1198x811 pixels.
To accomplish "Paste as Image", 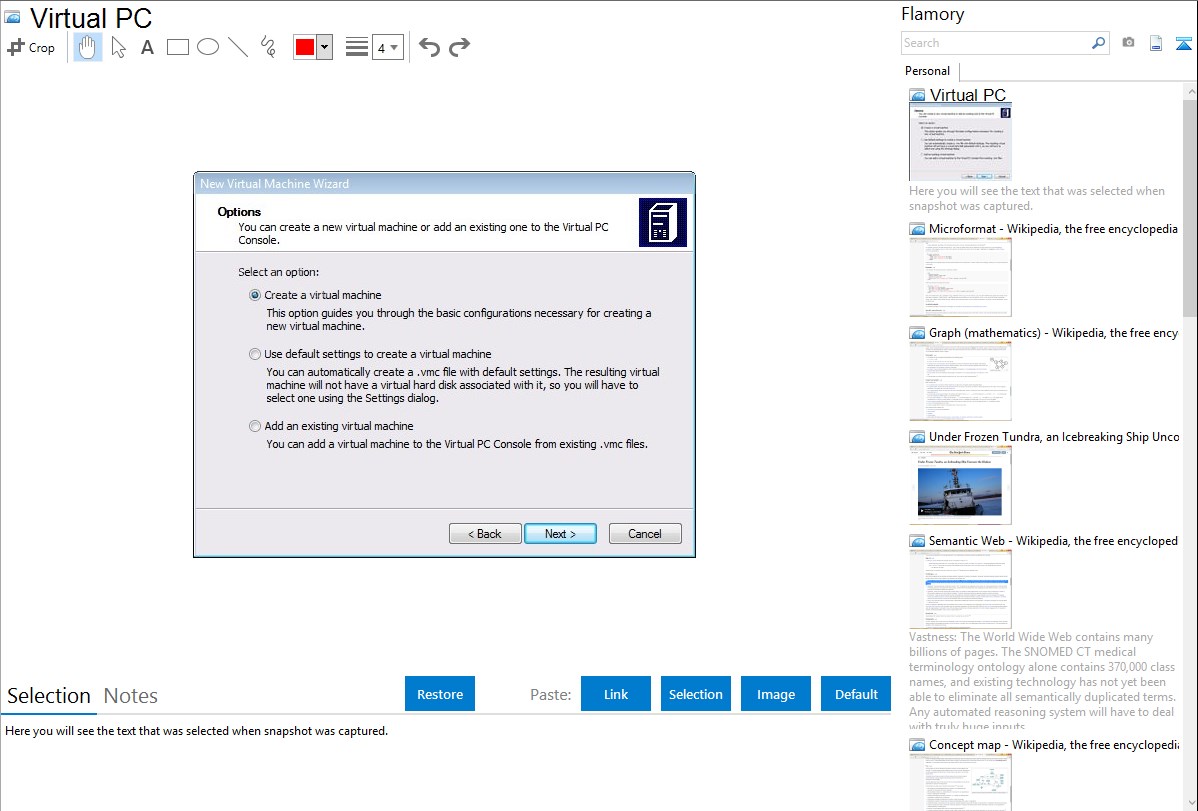I will tap(775, 694).
